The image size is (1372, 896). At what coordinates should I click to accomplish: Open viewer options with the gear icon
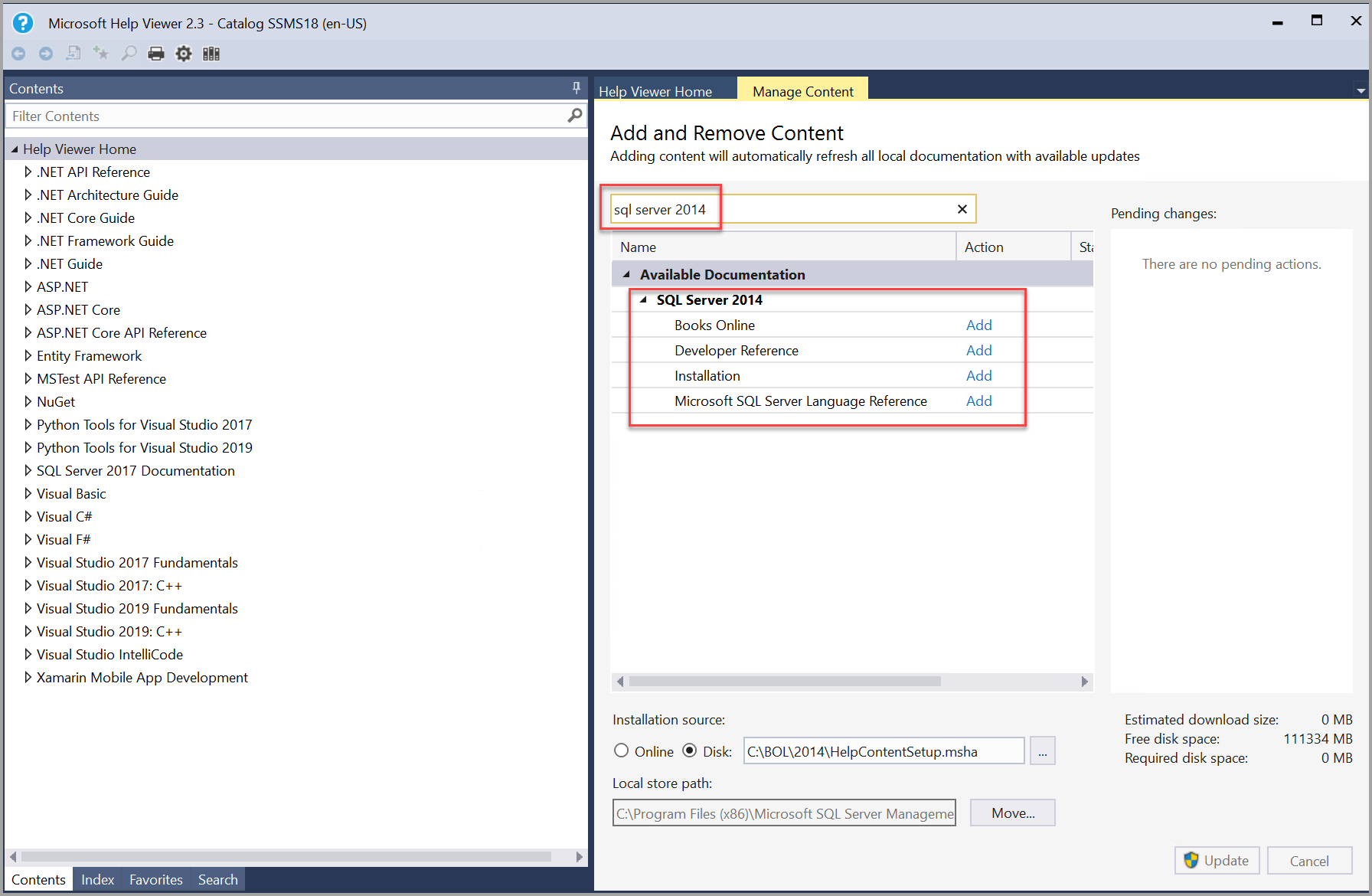(x=183, y=53)
